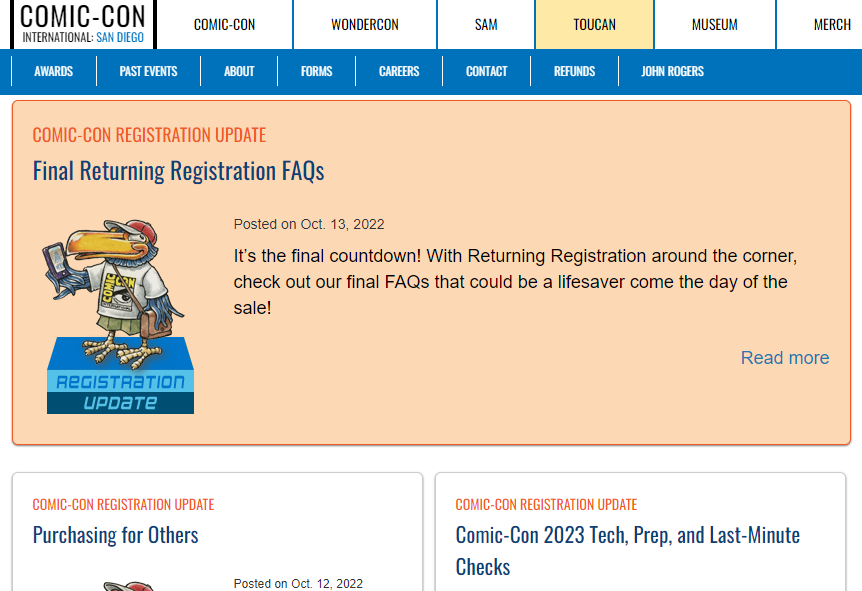Select the Posted on Oct. 13, 2022 text

309,224
